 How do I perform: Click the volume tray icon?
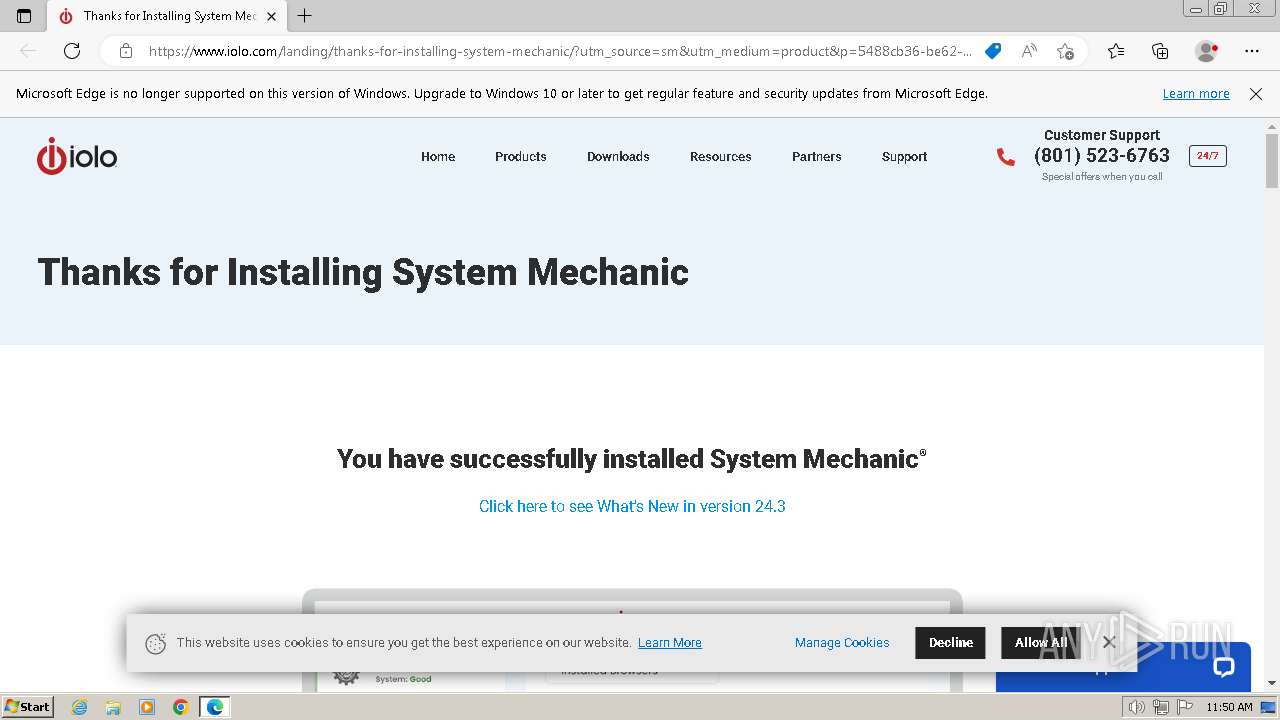click(1136, 707)
